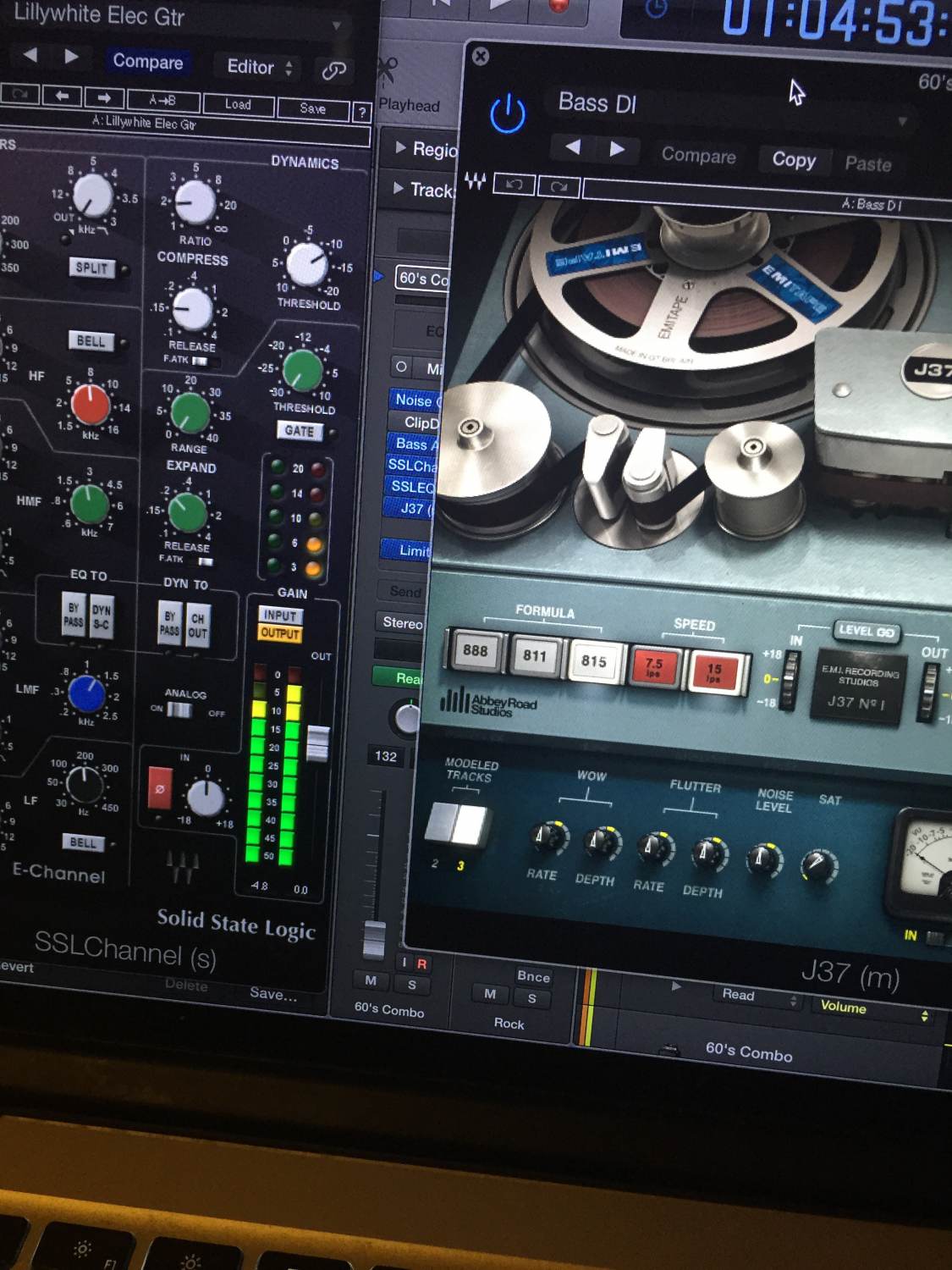Go to previous preset in SSLChannel window

pos(30,55)
